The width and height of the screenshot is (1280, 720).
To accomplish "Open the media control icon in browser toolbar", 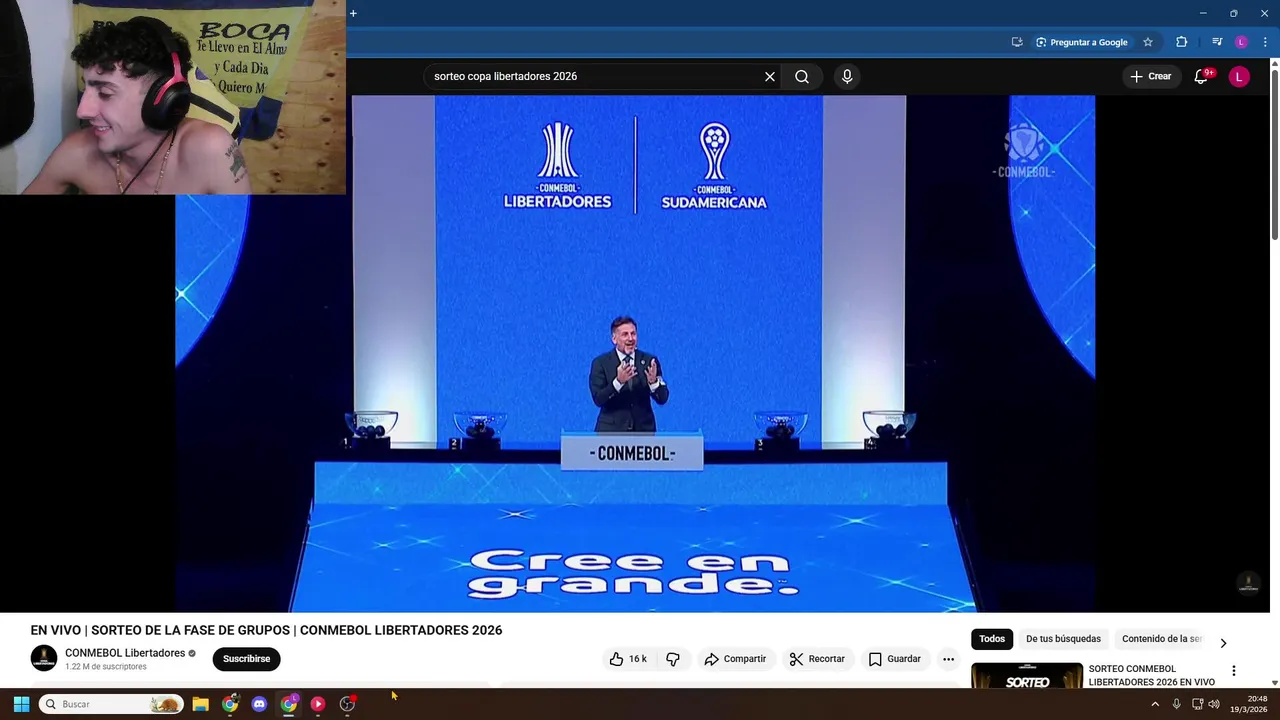I will (x=1217, y=42).
